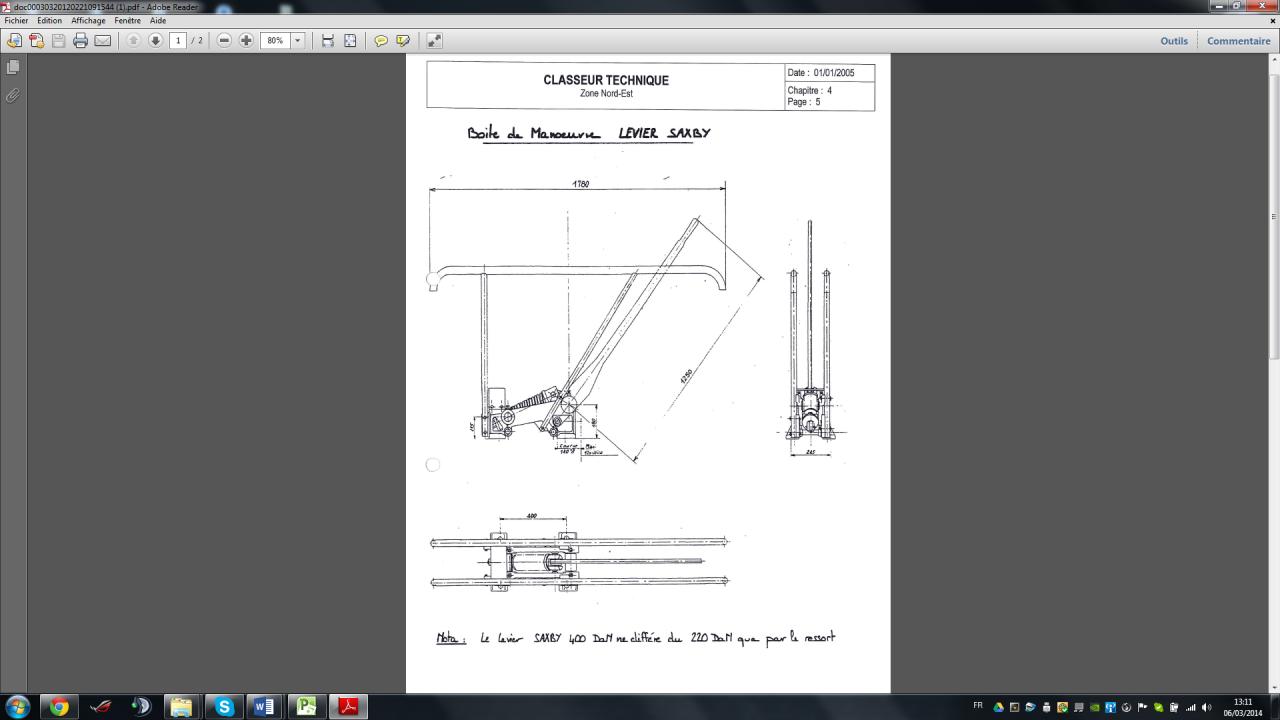
Task: Click the vertical scrollbar of the document
Action: click(1274, 372)
